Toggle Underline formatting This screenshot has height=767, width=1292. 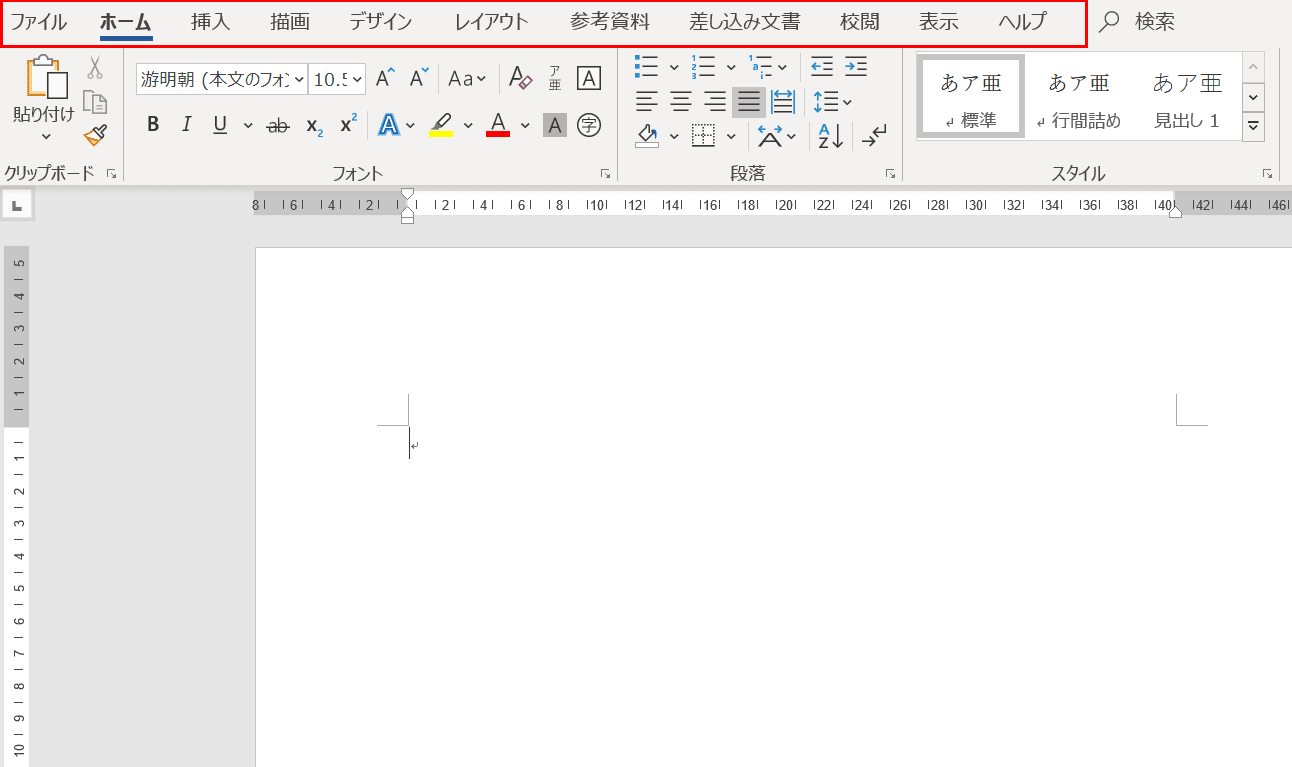(220, 125)
